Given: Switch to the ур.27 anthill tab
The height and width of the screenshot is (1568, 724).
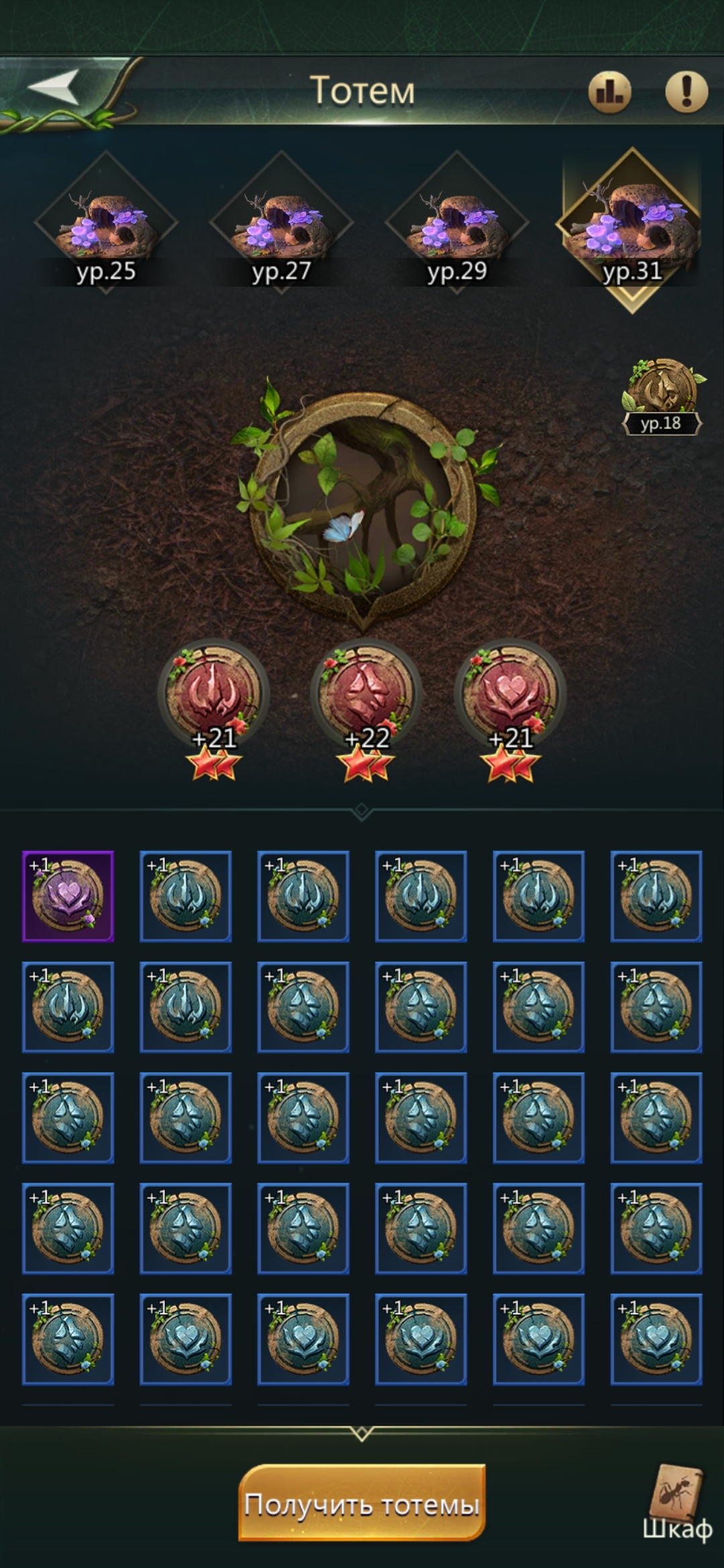Looking at the screenshot, I should pyautogui.click(x=281, y=222).
